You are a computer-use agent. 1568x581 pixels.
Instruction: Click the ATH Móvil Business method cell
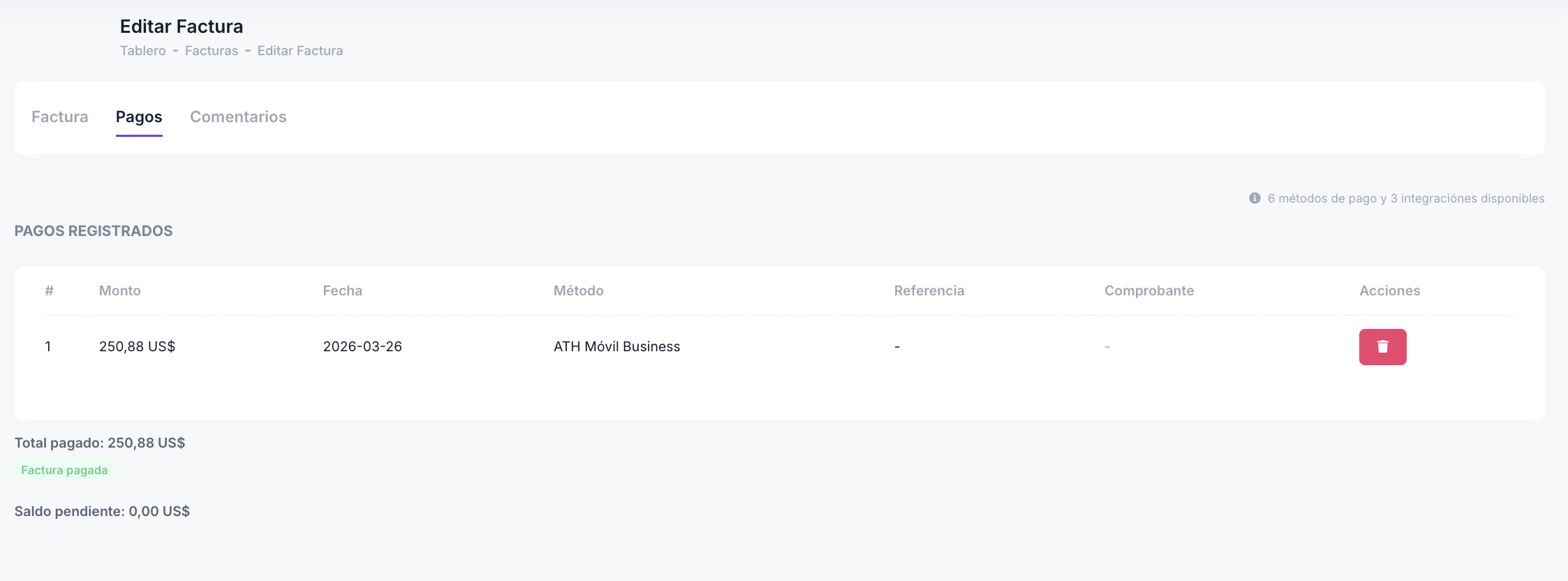pos(616,346)
